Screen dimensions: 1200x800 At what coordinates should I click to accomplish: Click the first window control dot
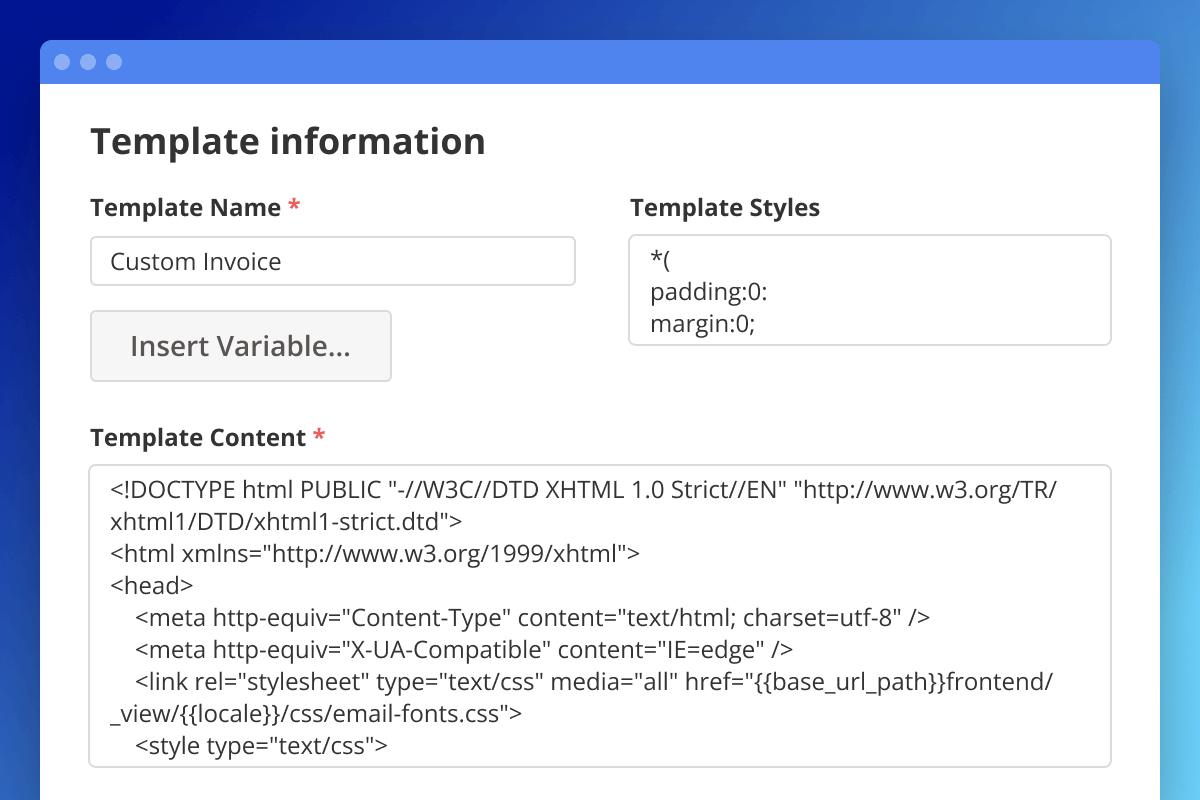click(62, 62)
